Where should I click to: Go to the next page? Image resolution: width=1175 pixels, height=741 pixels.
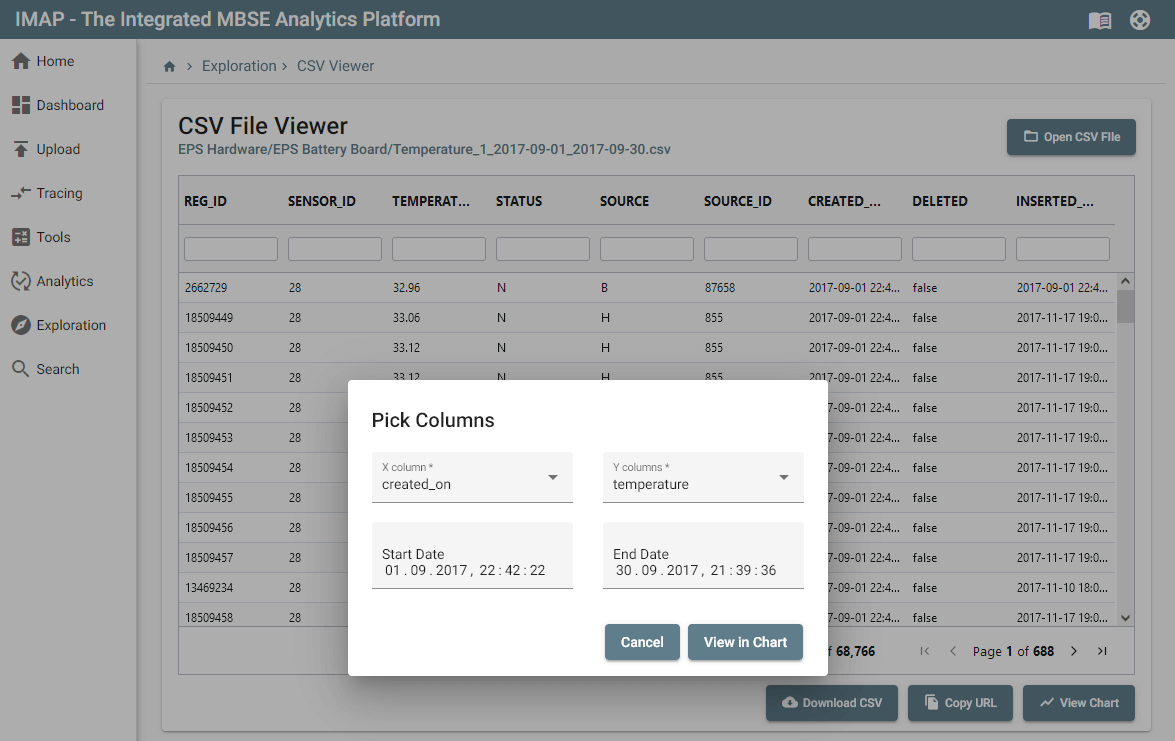point(1074,651)
